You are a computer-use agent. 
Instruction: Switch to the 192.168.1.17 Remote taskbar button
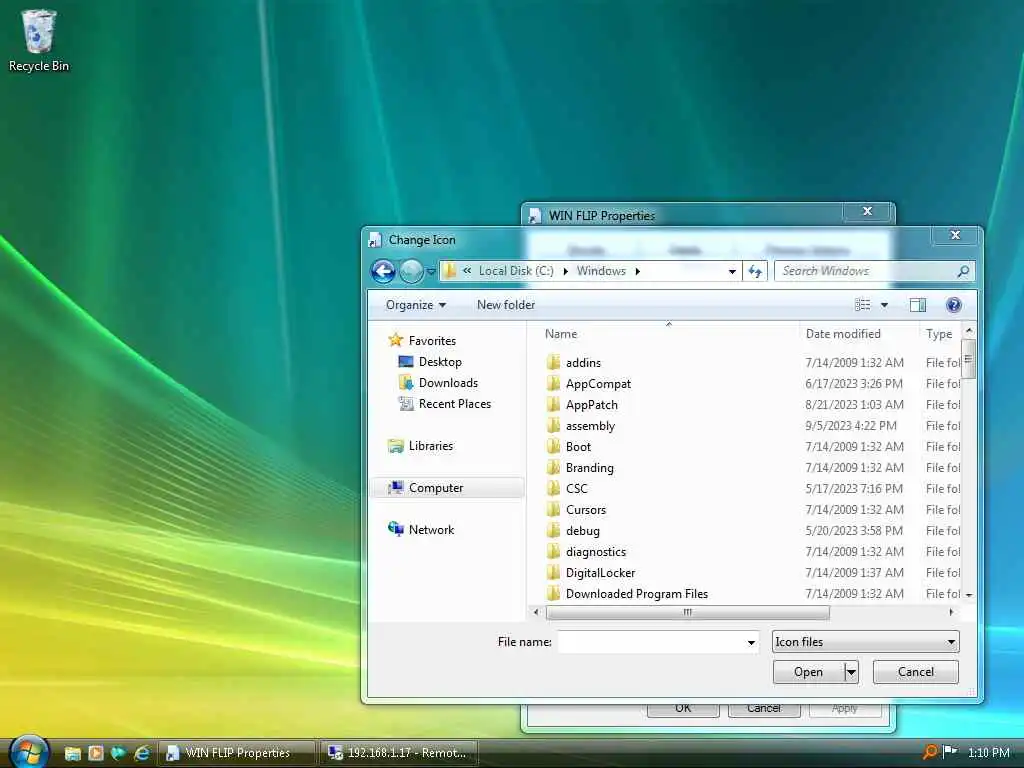click(398, 753)
